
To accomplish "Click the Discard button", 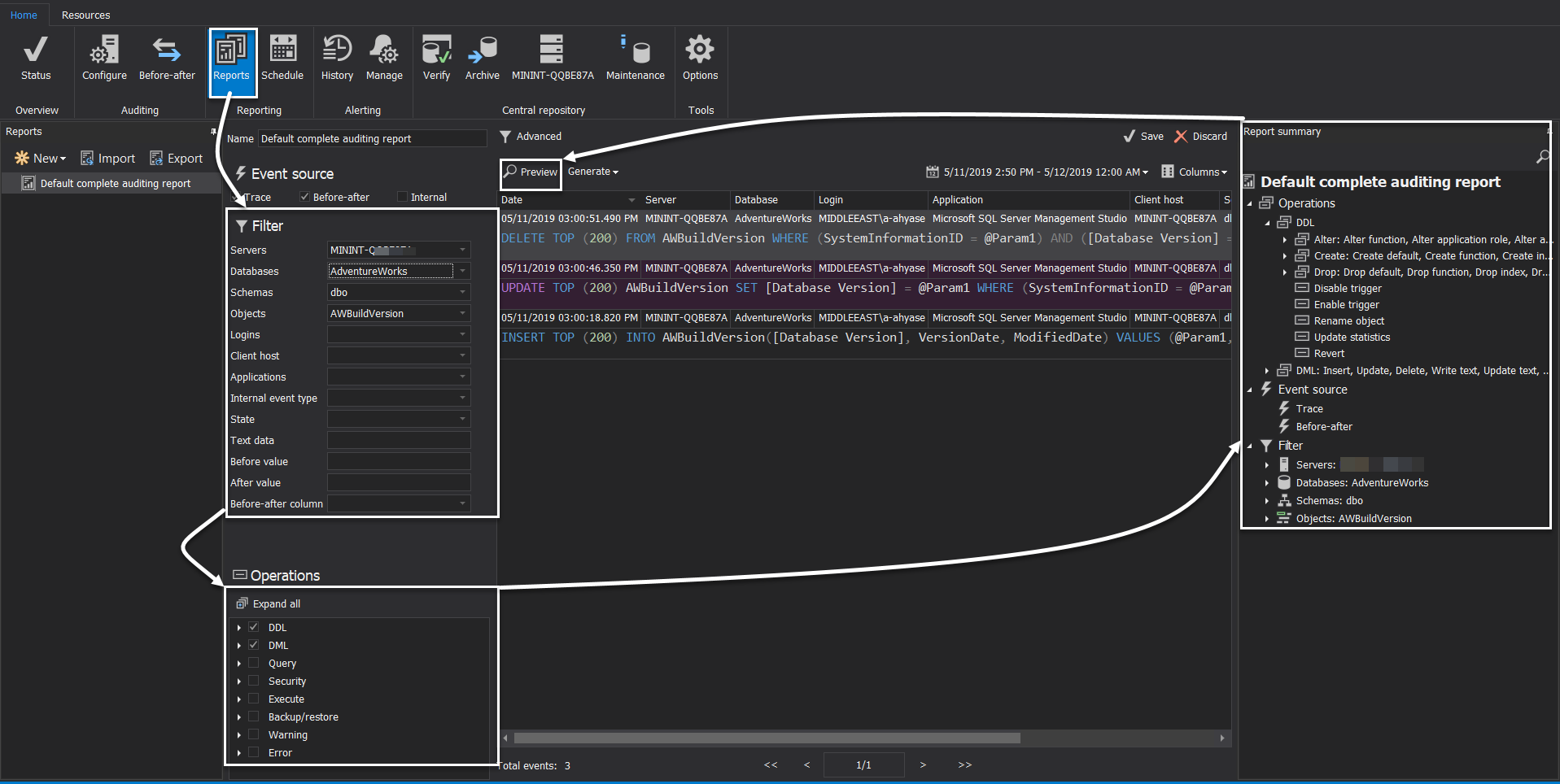I will tap(1201, 137).
